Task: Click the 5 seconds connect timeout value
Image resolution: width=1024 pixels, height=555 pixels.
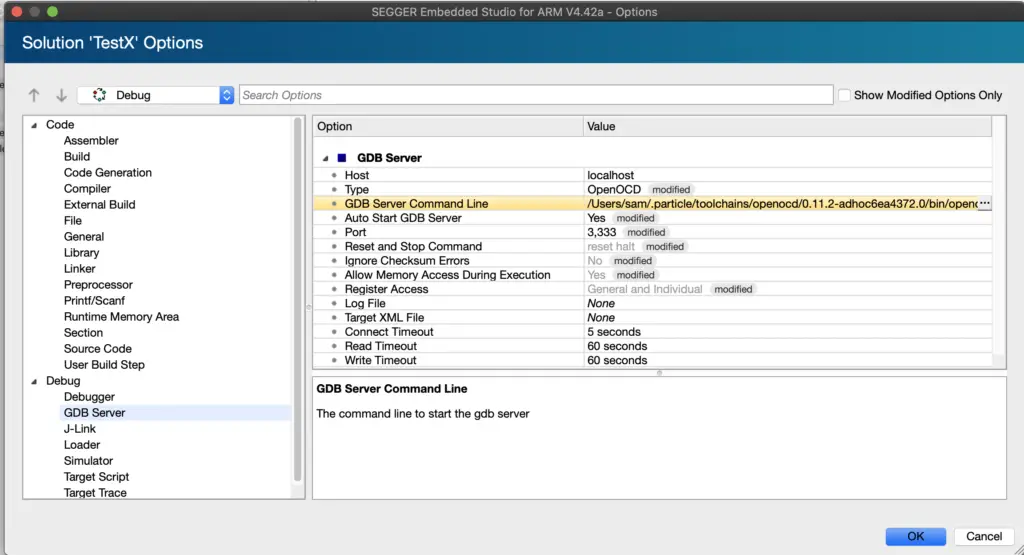Action: (614, 332)
